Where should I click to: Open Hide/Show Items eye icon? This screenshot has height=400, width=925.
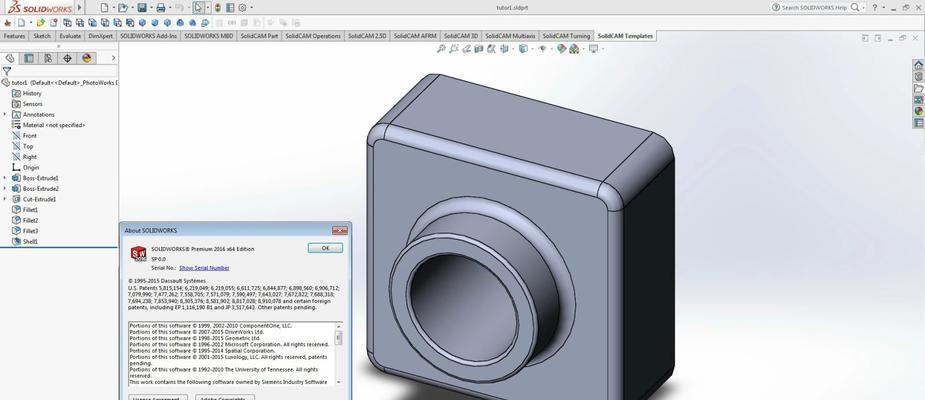coord(542,49)
